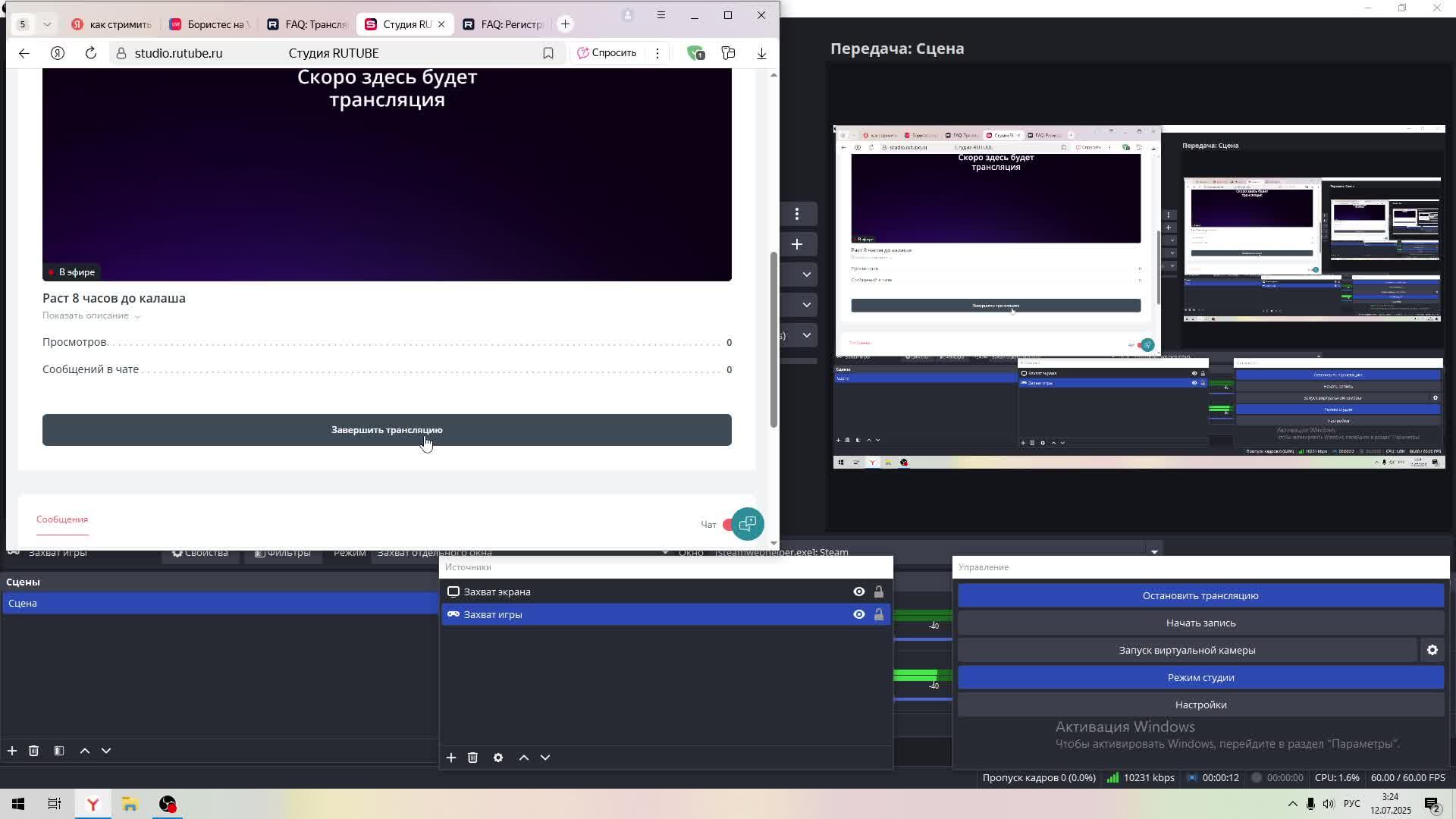The height and width of the screenshot is (819, 1456).
Task: Click Запуск виртуальной камеры
Action: click(1188, 650)
